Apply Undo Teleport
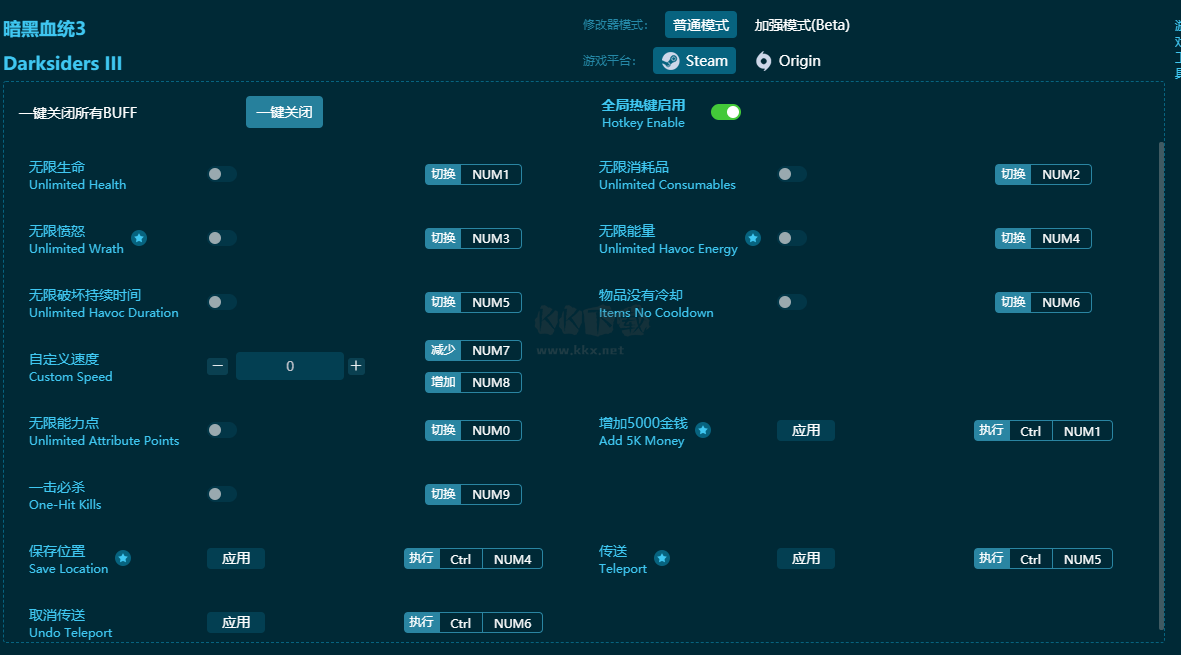 (236, 623)
